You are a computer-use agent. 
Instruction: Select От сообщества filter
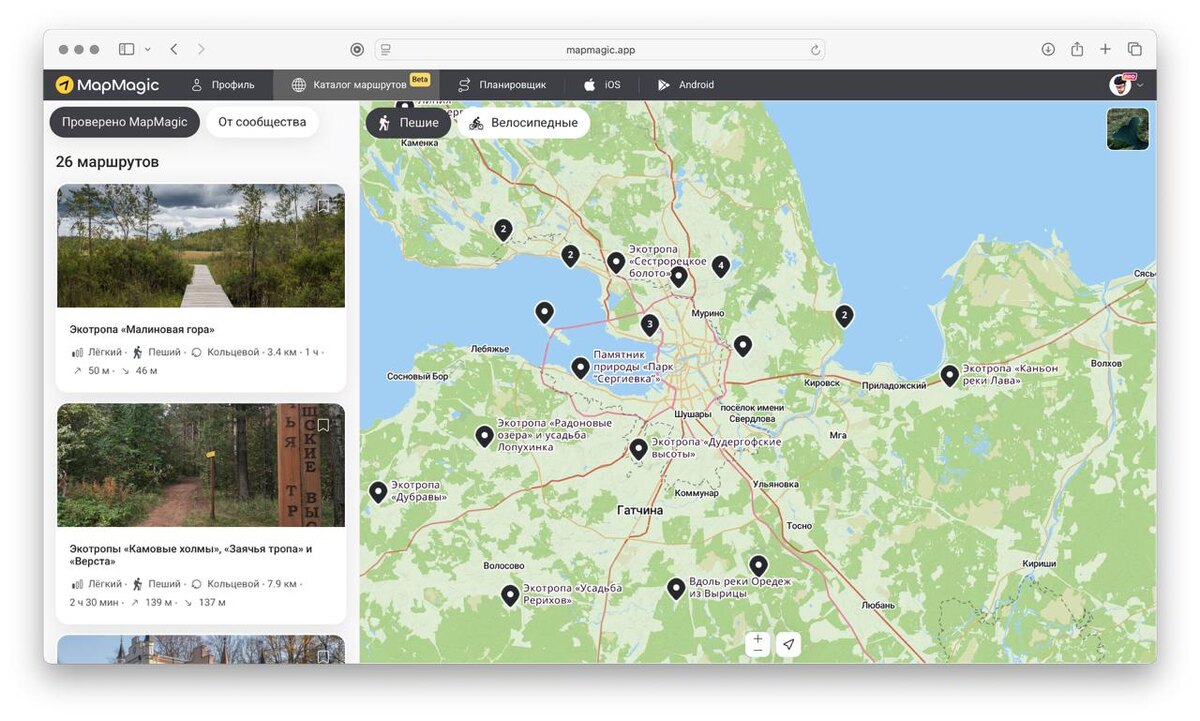tap(262, 122)
